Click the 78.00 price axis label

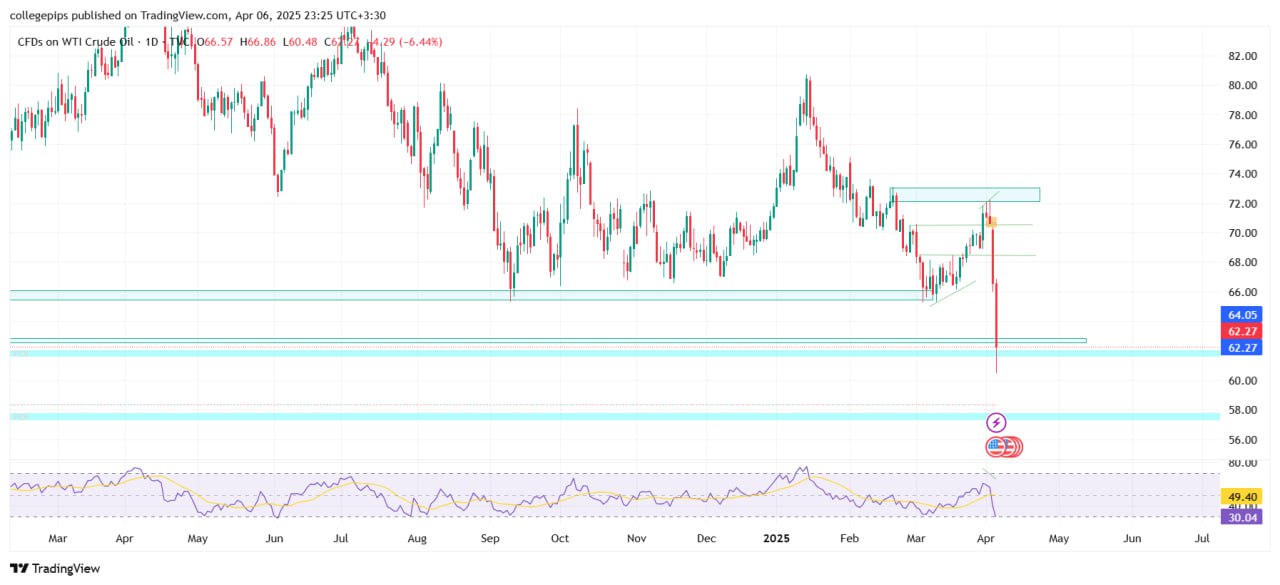[1244, 115]
